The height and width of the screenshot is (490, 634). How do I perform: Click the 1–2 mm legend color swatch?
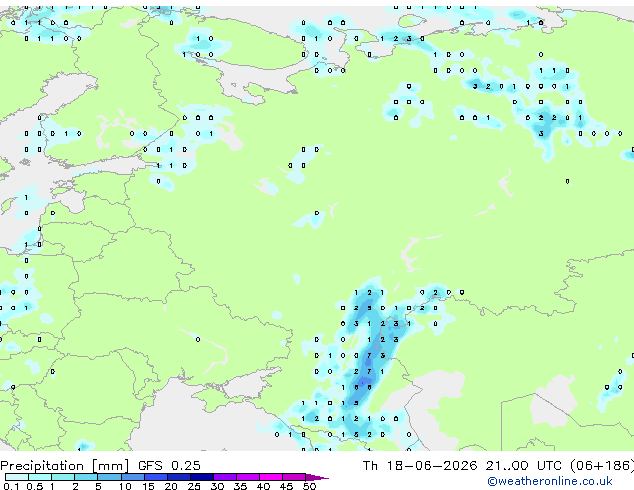point(63,477)
